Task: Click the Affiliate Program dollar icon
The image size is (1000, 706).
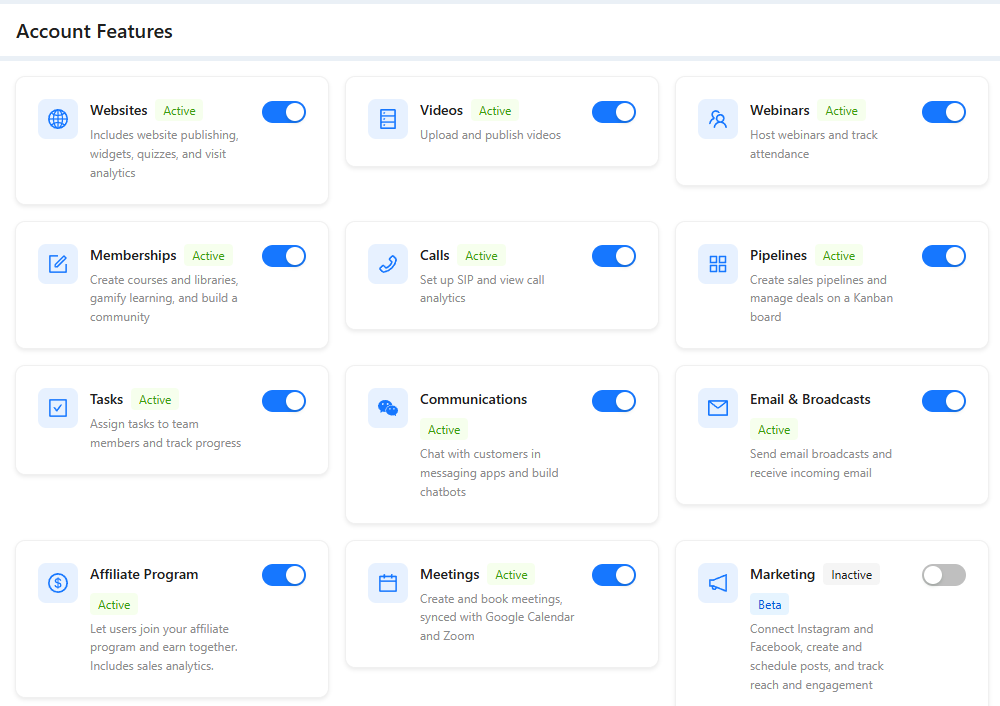Action: (x=58, y=582)
